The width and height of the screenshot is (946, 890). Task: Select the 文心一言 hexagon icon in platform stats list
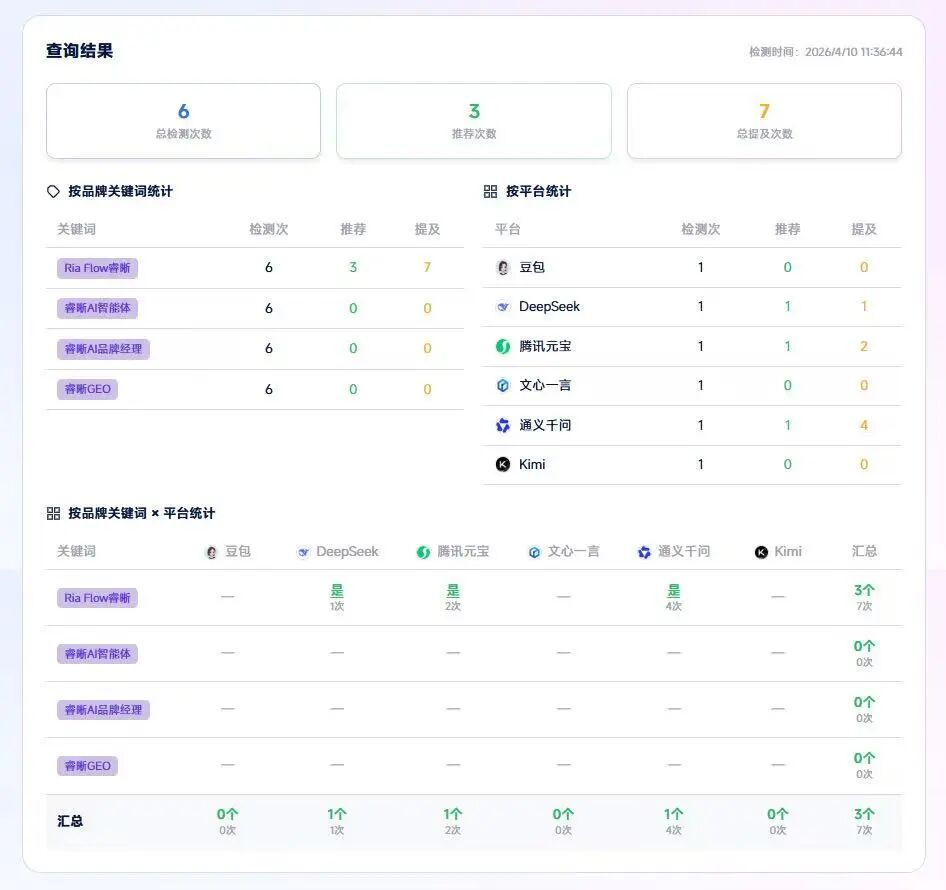click(503, 385)
